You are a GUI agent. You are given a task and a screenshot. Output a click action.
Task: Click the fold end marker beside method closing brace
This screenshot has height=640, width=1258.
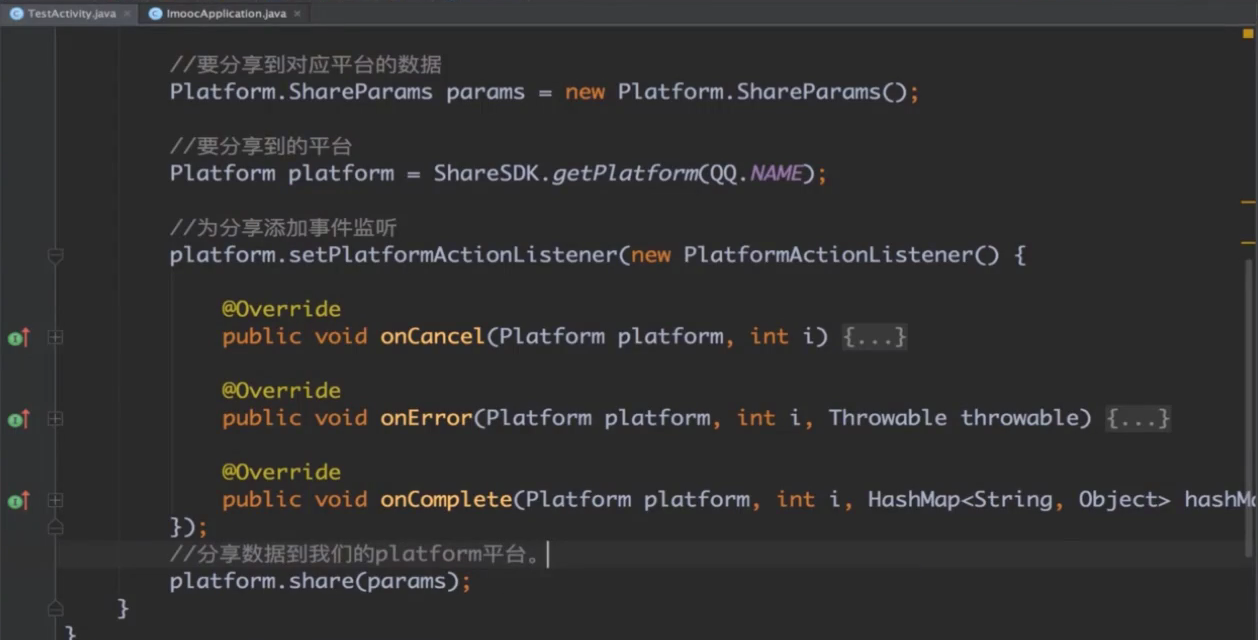tap(55, 607)
